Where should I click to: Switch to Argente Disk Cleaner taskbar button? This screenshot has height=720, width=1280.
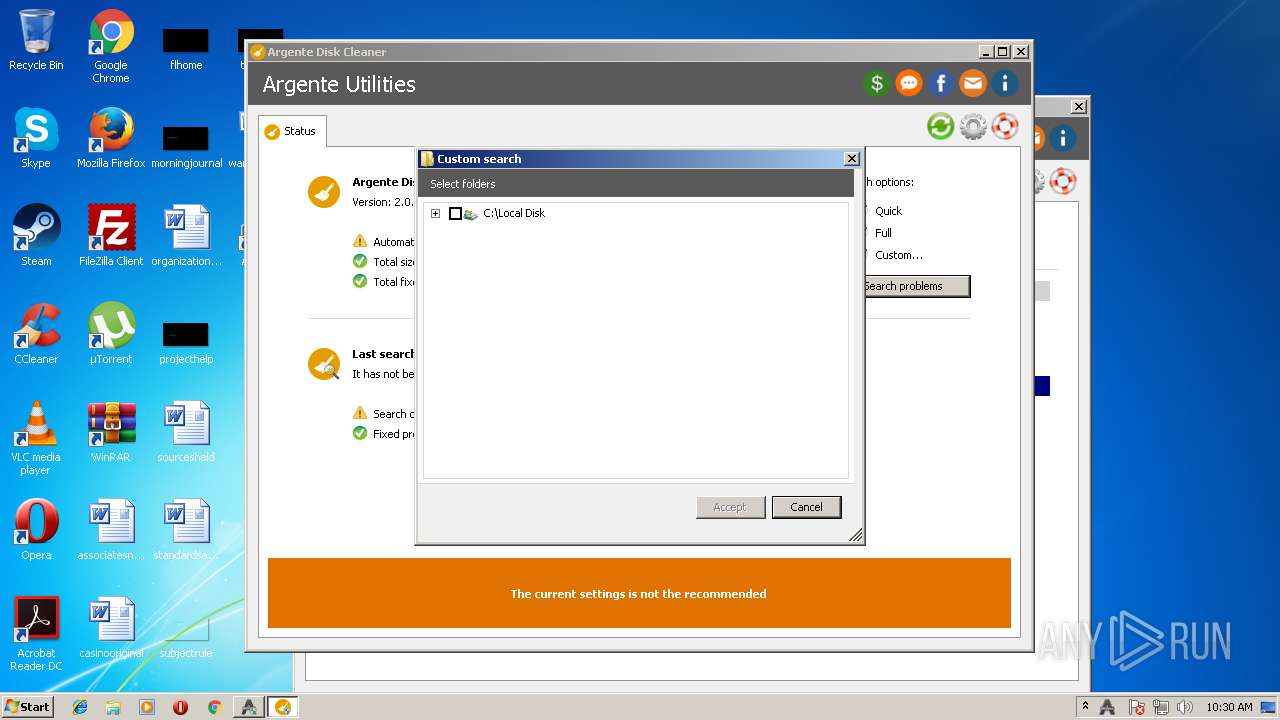[283, 707]
